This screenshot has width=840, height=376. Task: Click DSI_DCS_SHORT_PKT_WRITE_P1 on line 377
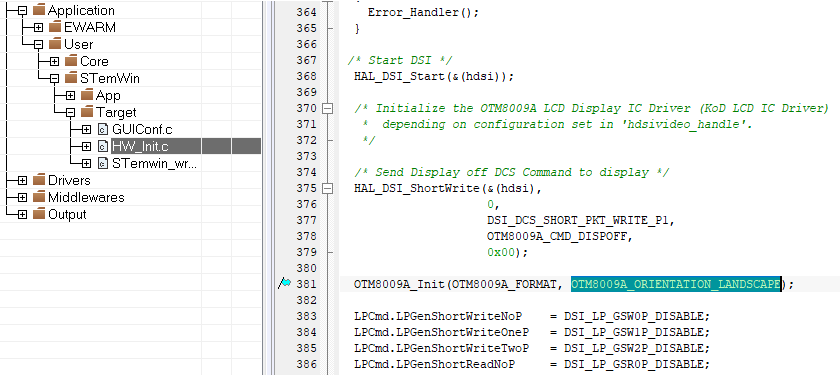[x=577, y=220]
